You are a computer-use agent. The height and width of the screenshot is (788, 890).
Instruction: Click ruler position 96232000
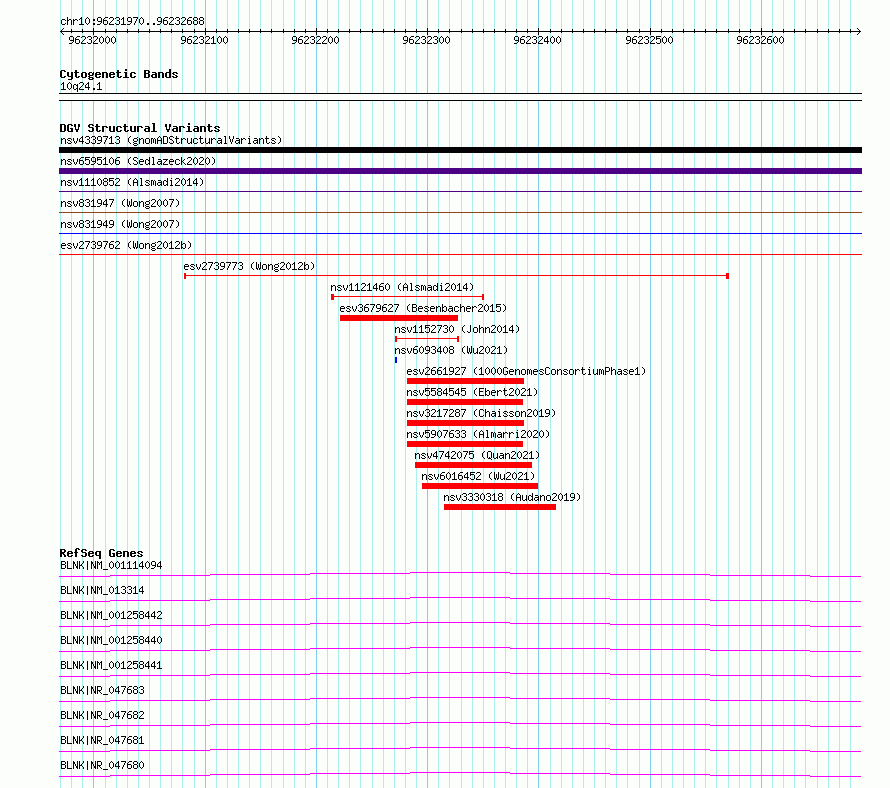[92, 40]
